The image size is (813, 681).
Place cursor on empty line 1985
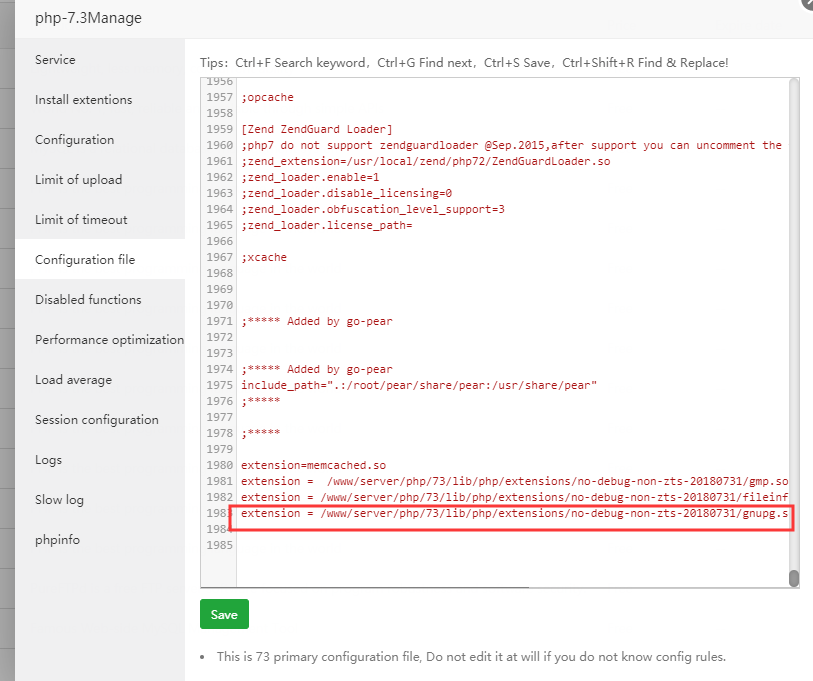pyautogui.click(x=400, y=545)
